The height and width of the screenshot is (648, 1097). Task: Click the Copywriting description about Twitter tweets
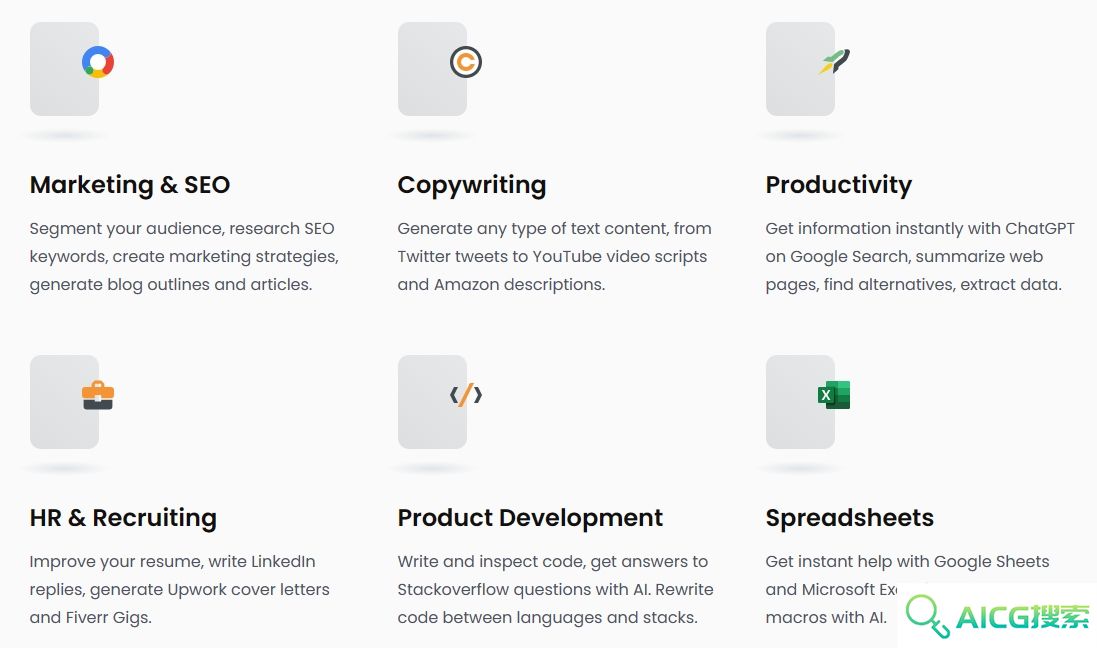(x=555, y=257)
